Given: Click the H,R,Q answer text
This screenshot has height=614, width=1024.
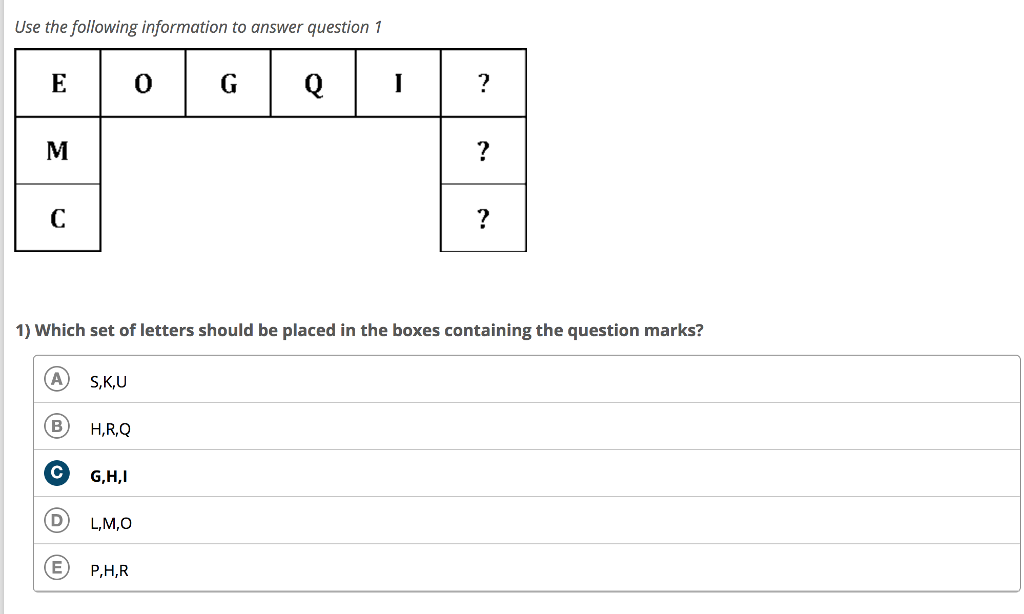Looking at the screenshot, I should 109,429.
